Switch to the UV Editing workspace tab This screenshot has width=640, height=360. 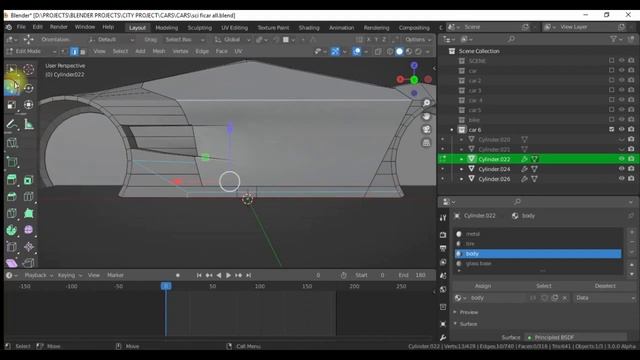coord(234,28)
